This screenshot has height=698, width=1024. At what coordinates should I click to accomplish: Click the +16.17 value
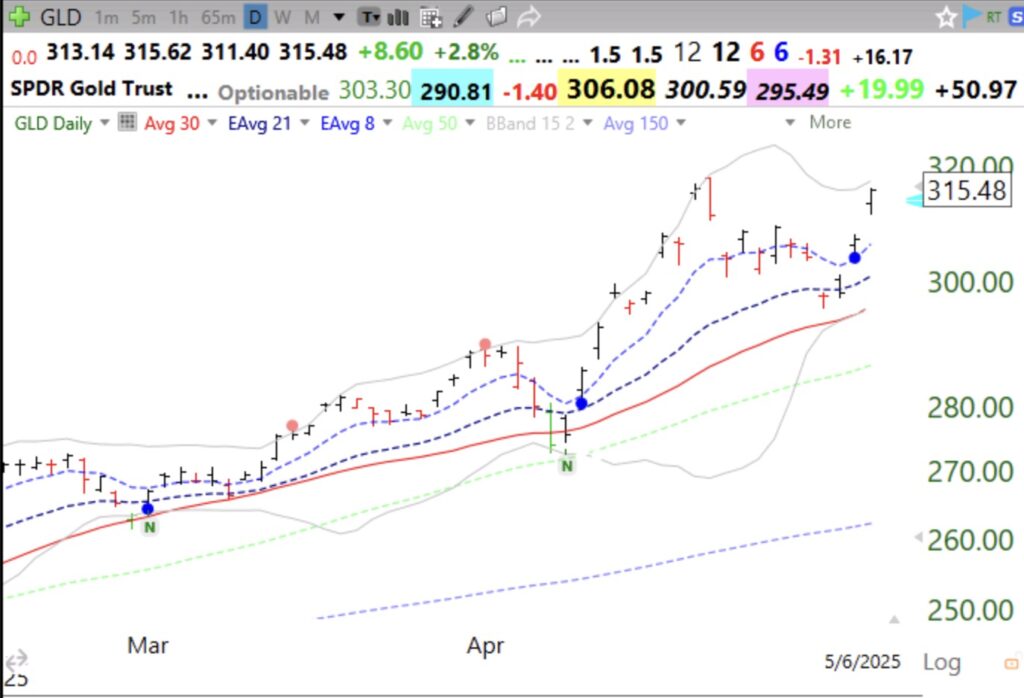click(882, 57)
